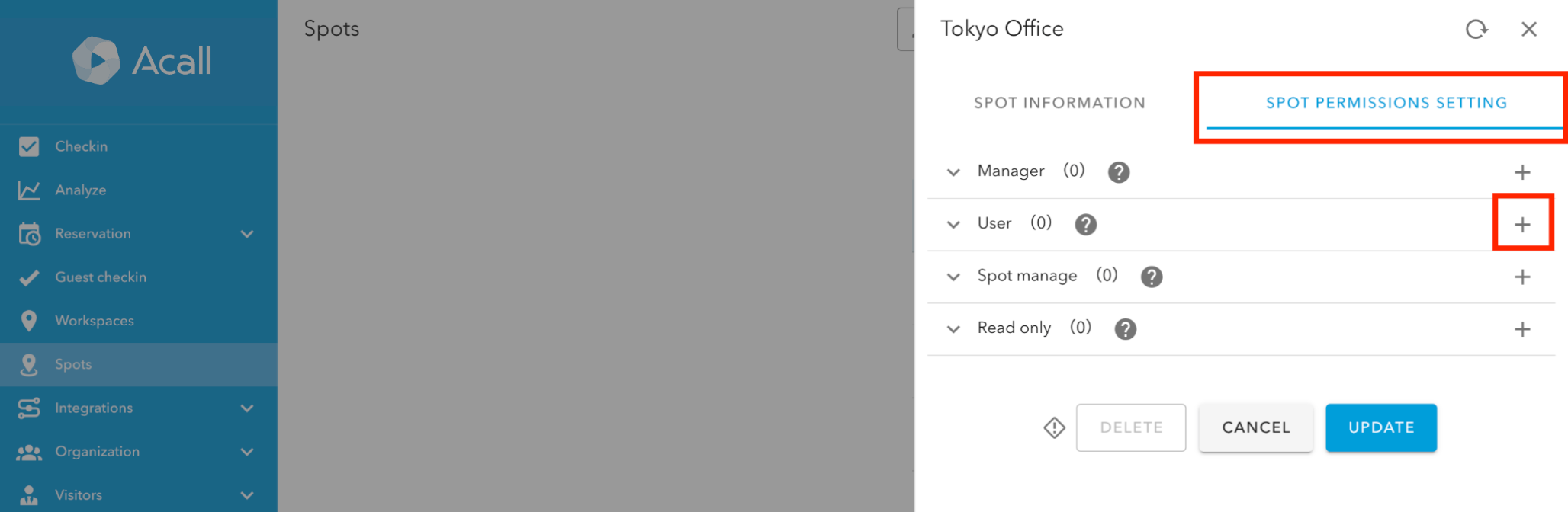
Task: Add a user with the plus icon
Action: pos(1522,225)
